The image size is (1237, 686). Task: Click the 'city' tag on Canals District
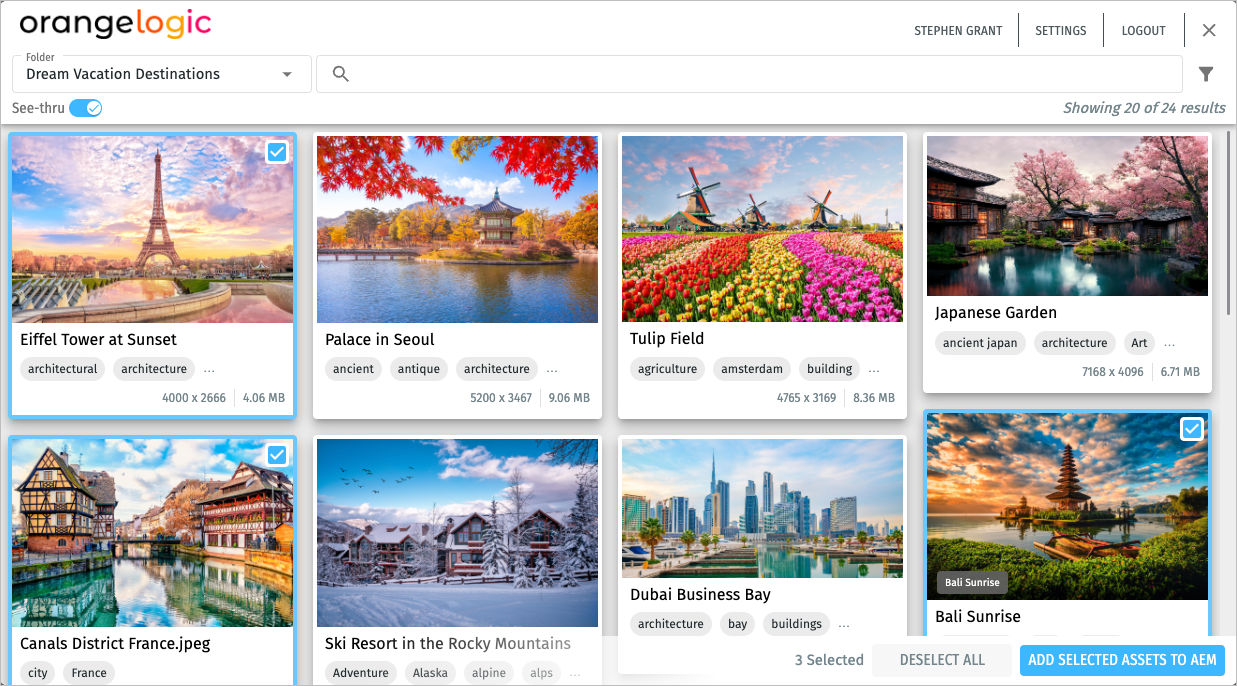pyautogui.click(x=38, y=673)
